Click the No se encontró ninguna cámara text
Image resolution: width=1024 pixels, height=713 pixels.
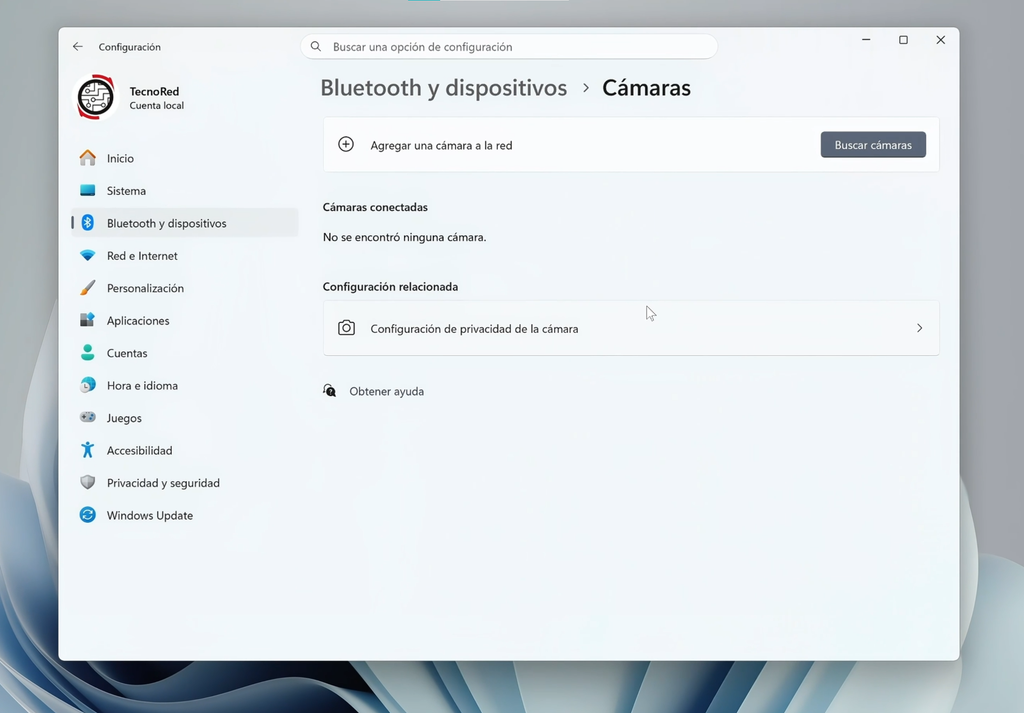point(404,237)
